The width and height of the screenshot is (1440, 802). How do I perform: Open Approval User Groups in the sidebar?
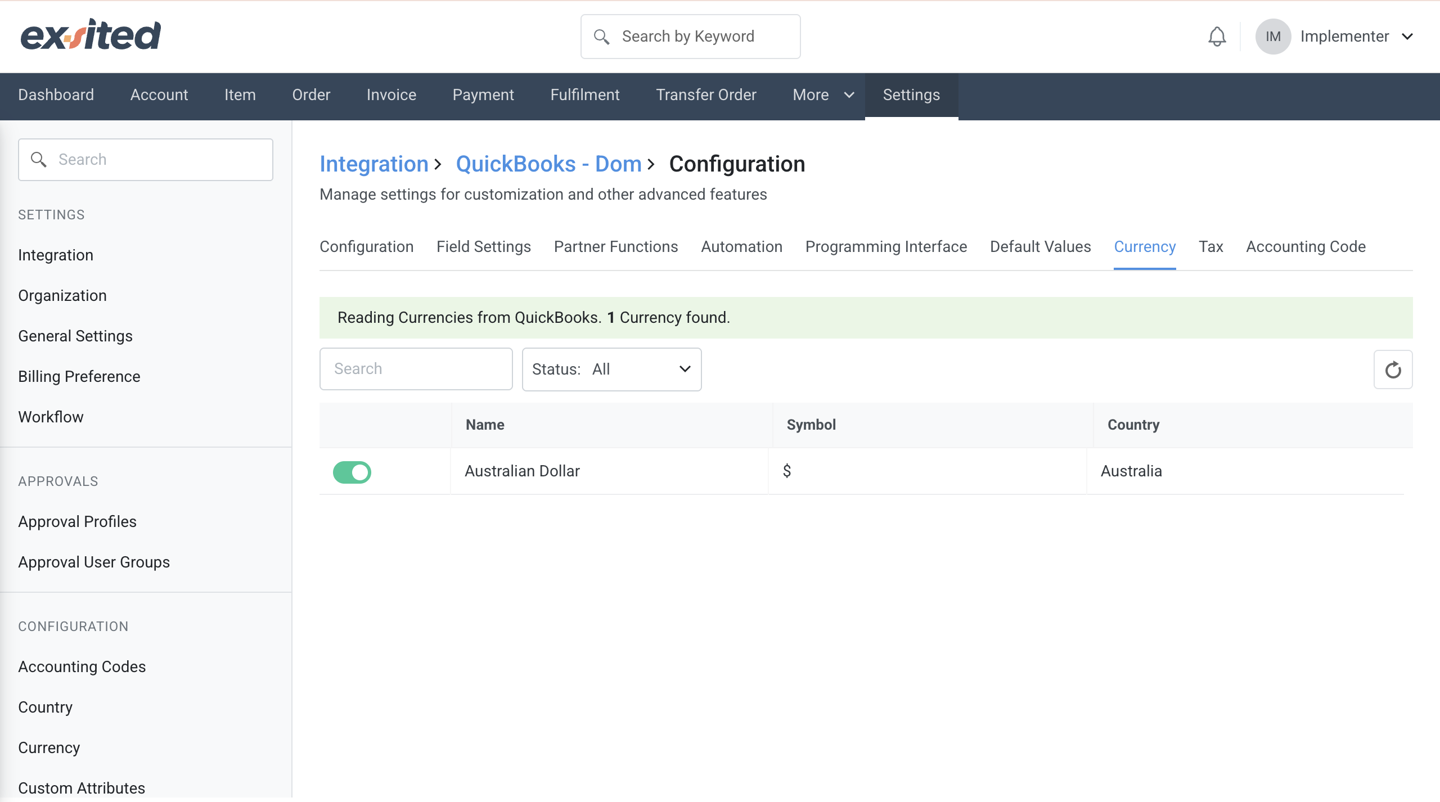click(94, 562)
